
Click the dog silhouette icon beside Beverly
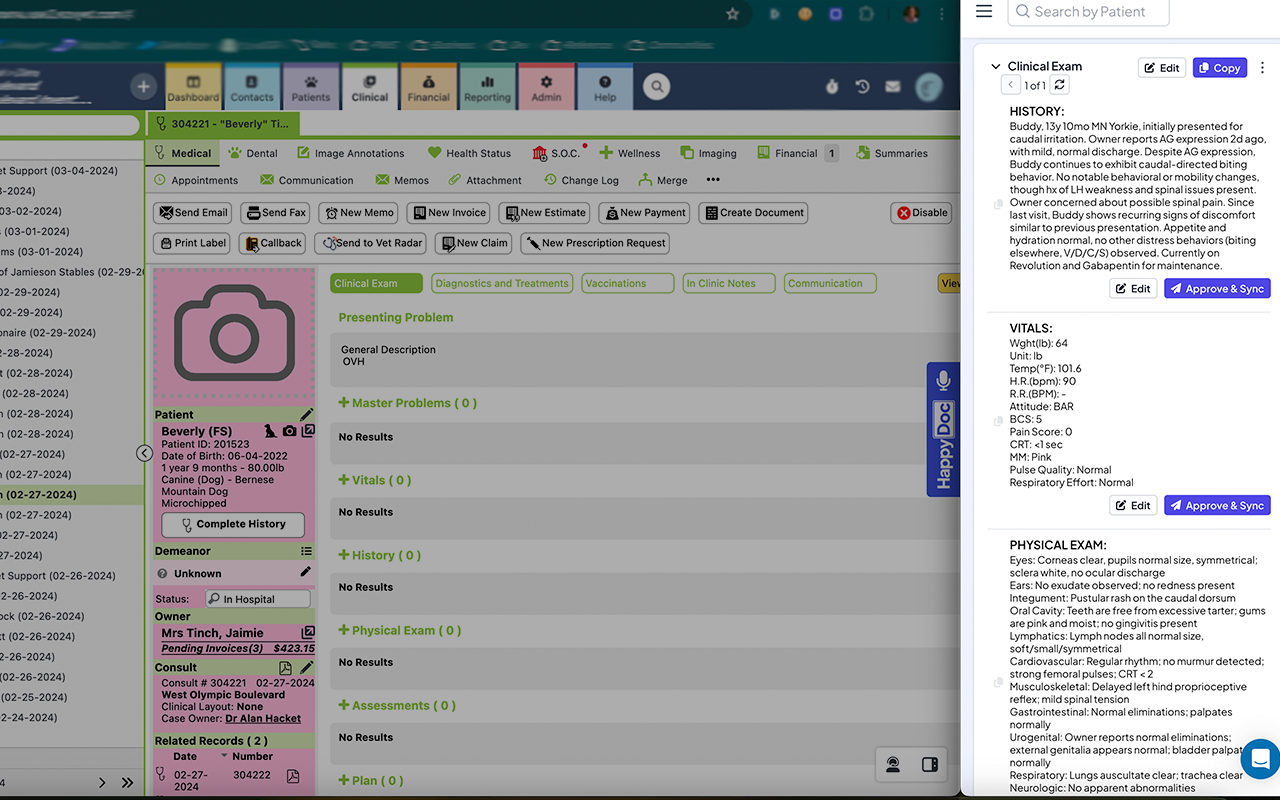pos(270,430)
